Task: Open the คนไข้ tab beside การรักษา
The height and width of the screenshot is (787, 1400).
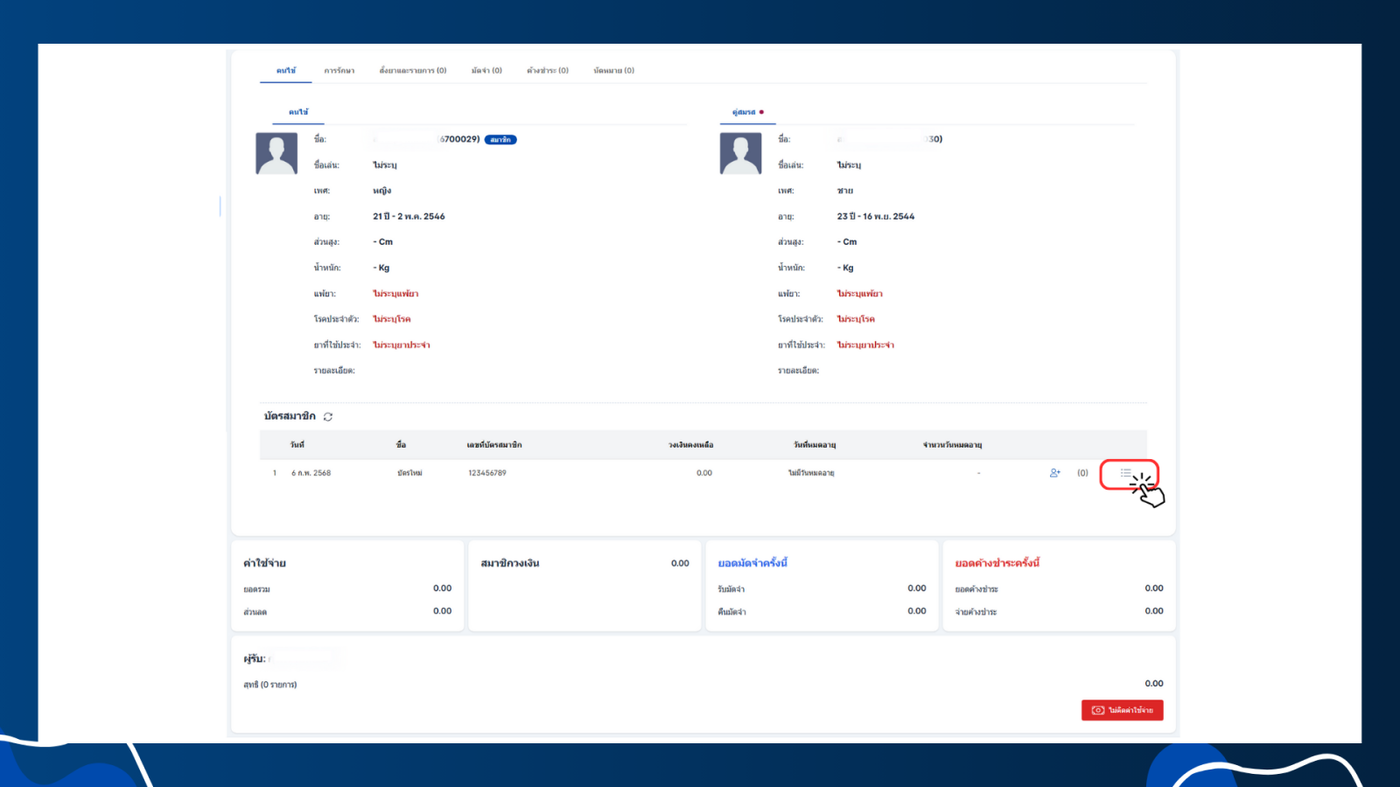Action: (286, 71)
